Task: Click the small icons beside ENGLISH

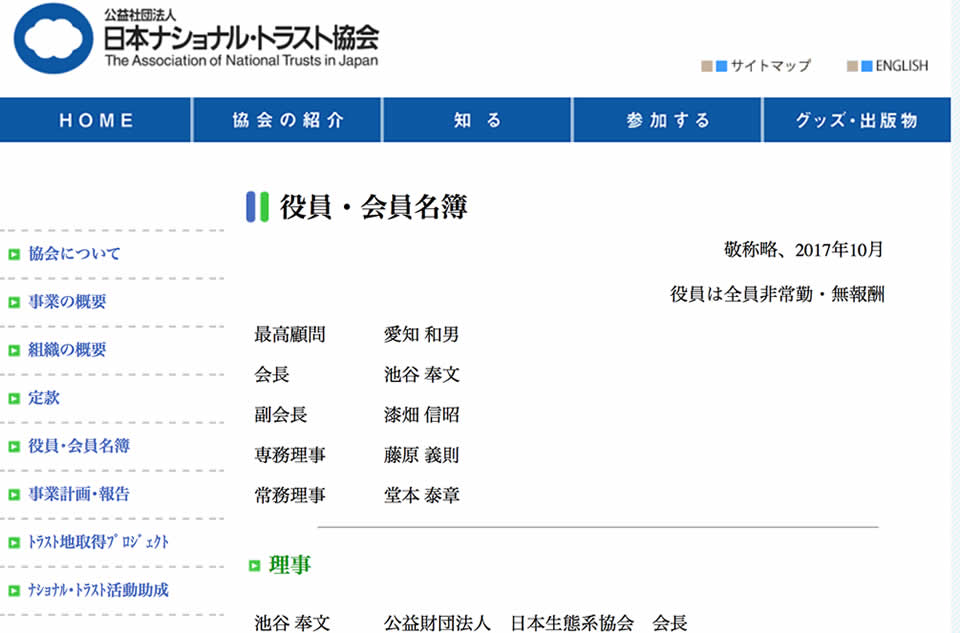Action: tap(860, 66)
